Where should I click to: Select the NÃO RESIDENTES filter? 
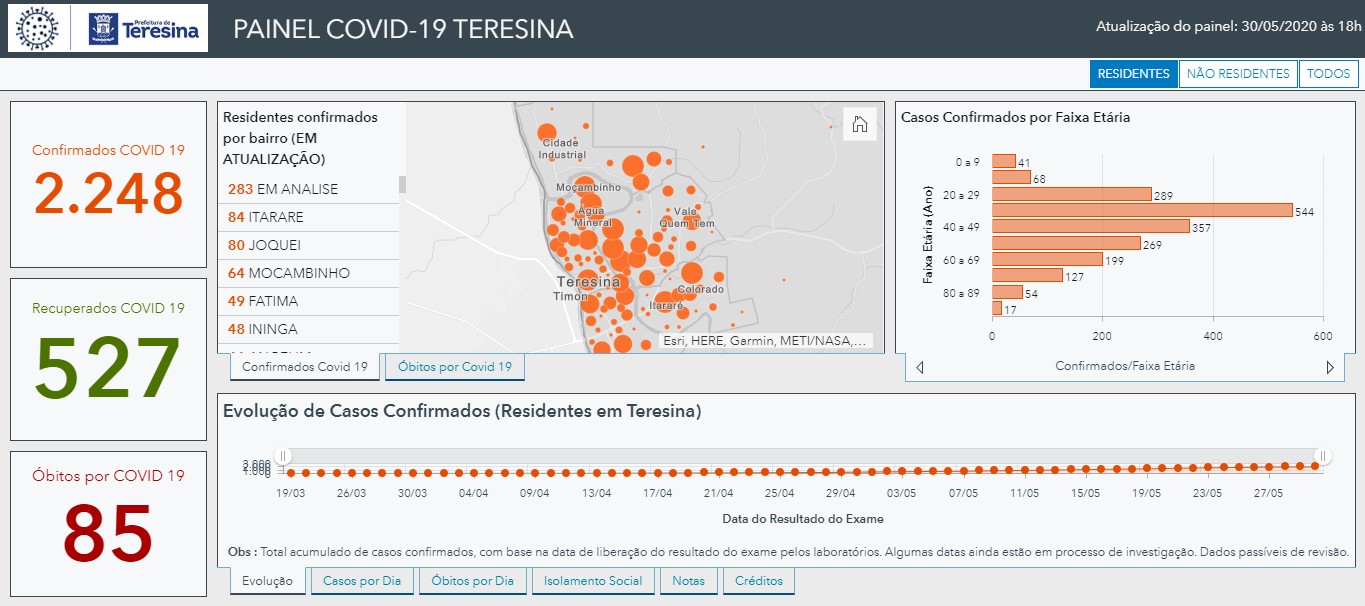(1237, 74)
